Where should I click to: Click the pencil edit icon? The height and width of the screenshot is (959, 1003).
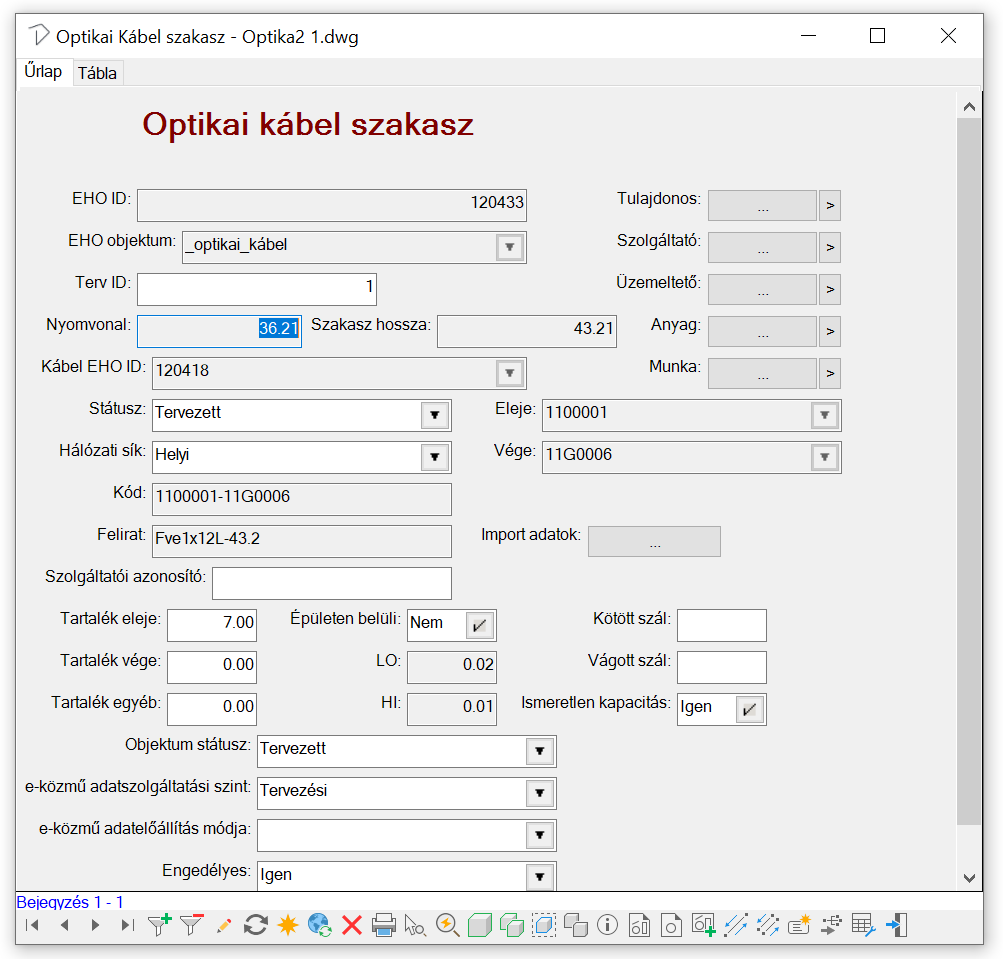pos(224,925)
